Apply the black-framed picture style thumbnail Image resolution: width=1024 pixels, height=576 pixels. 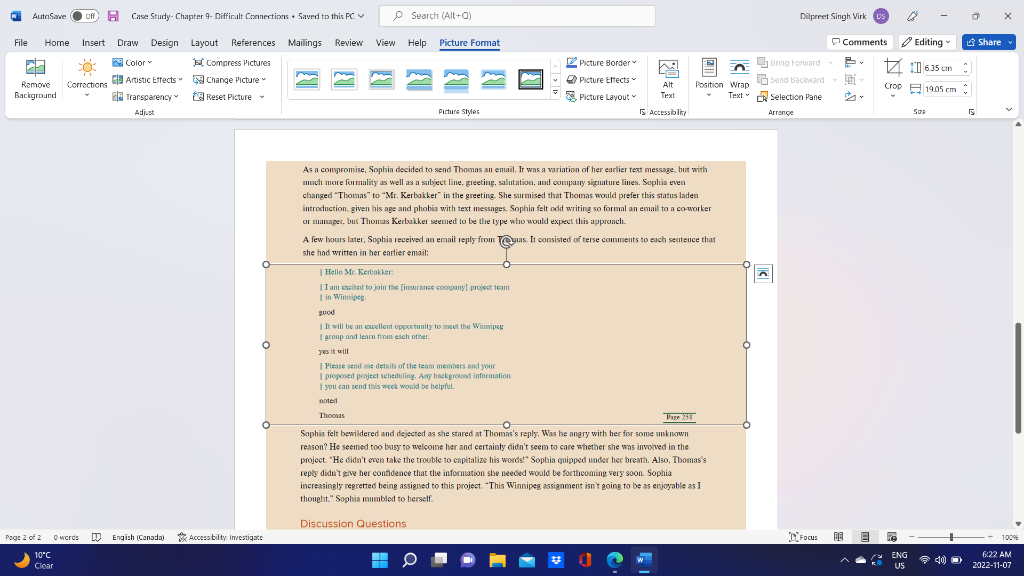530,80
